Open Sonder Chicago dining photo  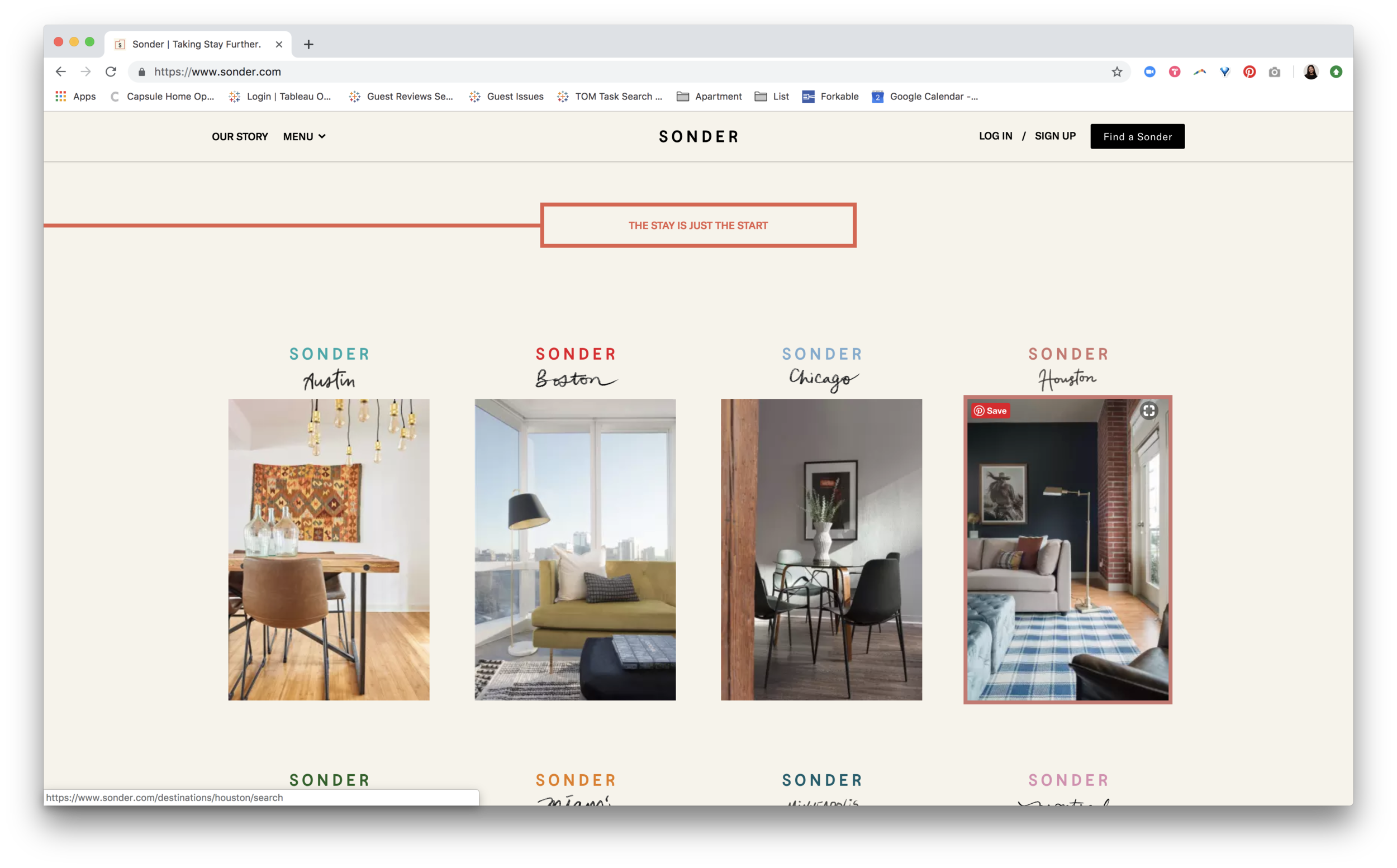pyautogui.click(x=821, y=550)
